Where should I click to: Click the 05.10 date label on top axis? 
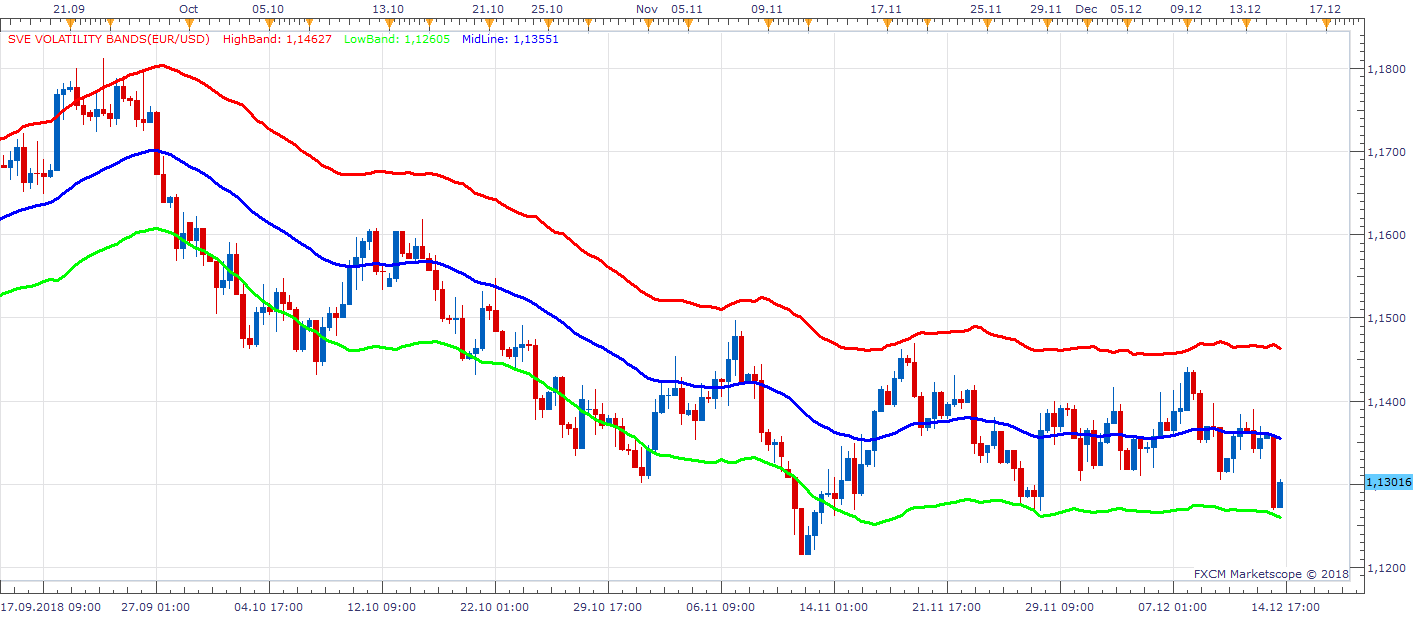tap(268, 8)
